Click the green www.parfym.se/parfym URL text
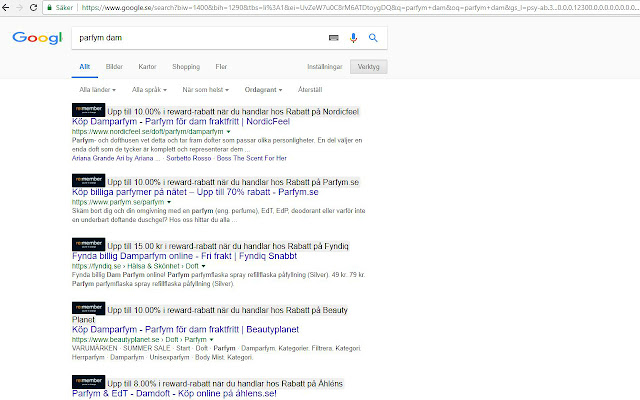 coord(118,202)
